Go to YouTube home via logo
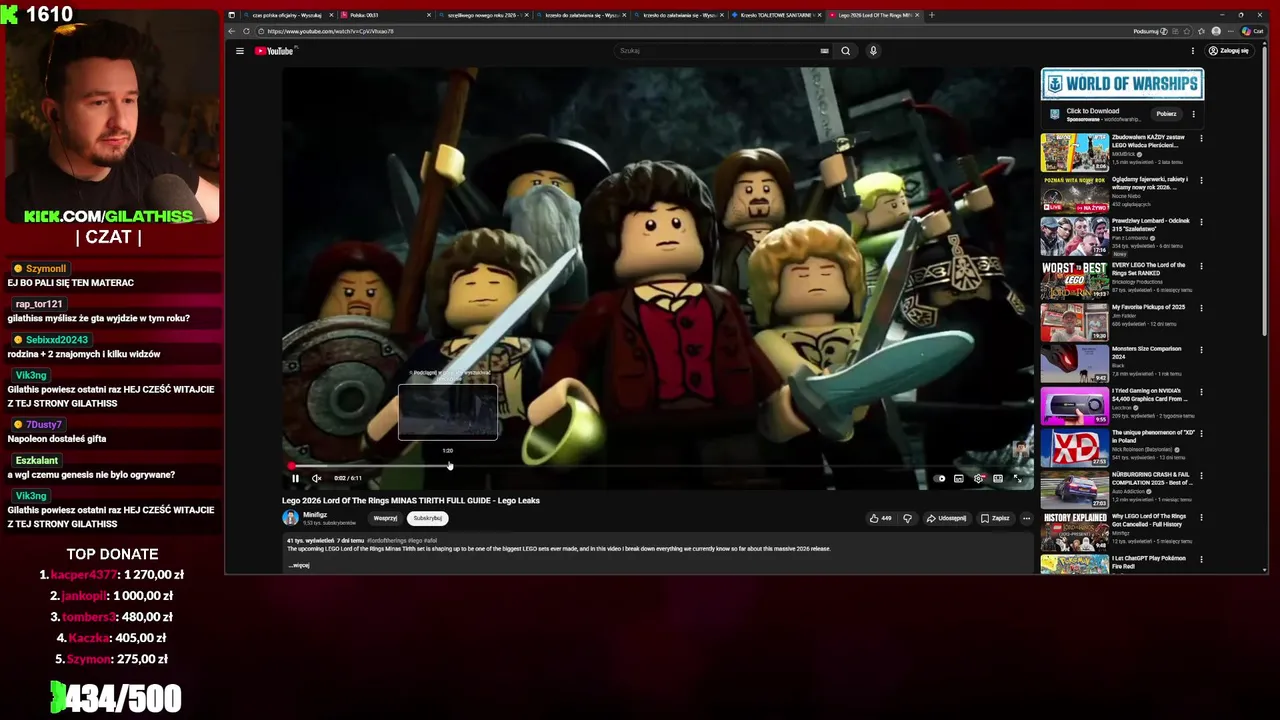The height and width of the screenshot is (720, 1280). [274, 51]
